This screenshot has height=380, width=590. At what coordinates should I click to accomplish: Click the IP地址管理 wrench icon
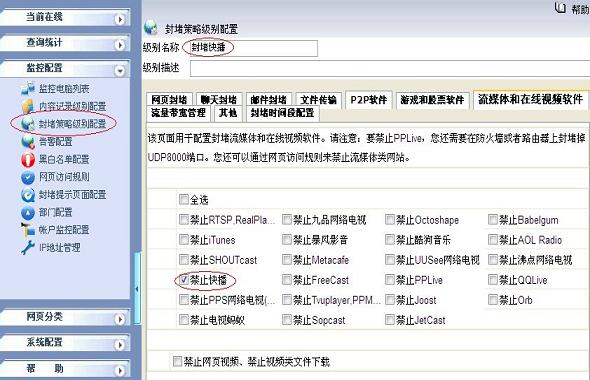pyautogui.click(x=28, y=248)
